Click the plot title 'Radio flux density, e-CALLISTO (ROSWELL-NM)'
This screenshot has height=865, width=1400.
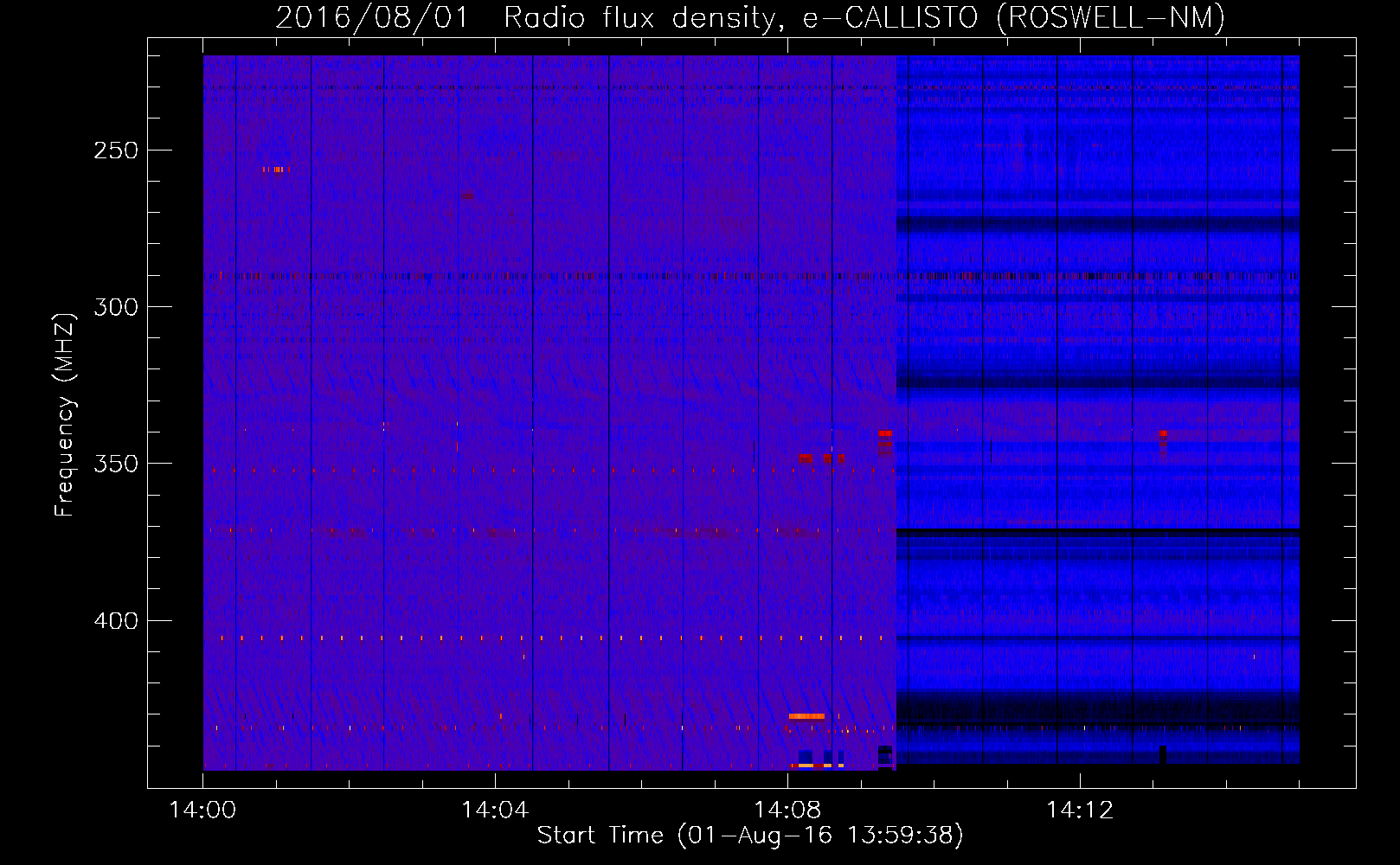(x=864, y=17)
